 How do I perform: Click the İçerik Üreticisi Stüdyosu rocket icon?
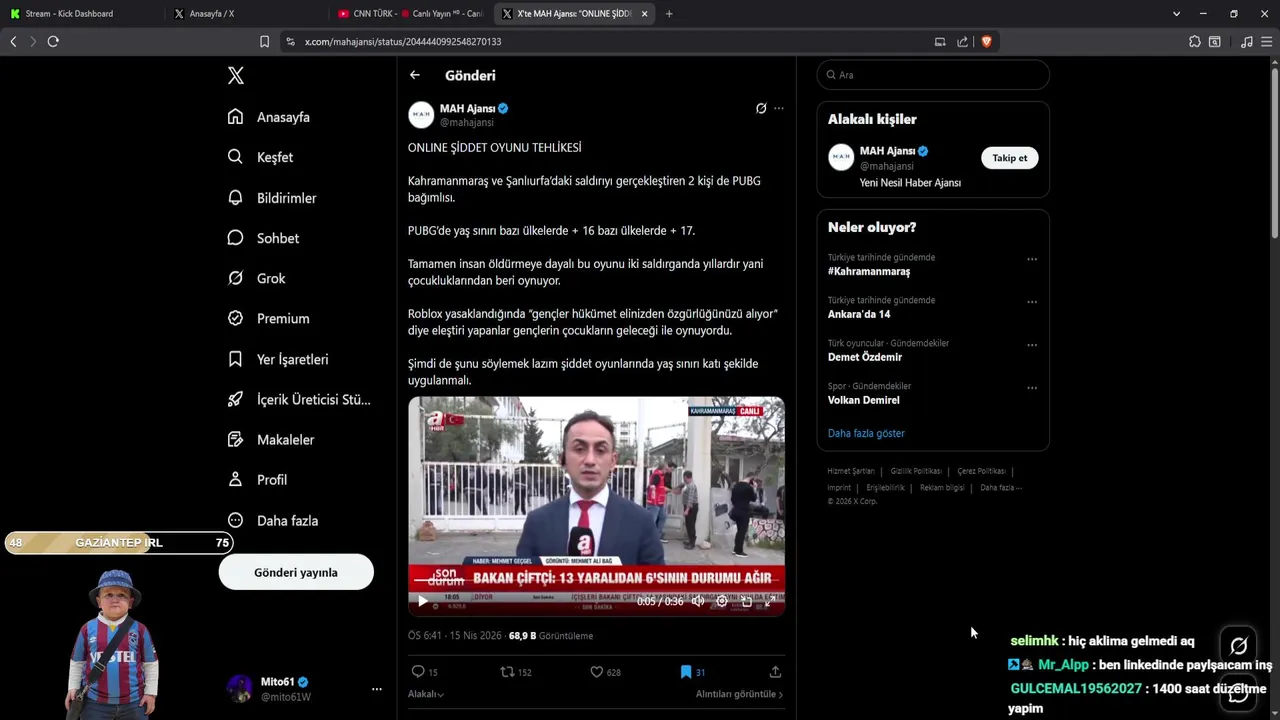[x=235, y=399]
